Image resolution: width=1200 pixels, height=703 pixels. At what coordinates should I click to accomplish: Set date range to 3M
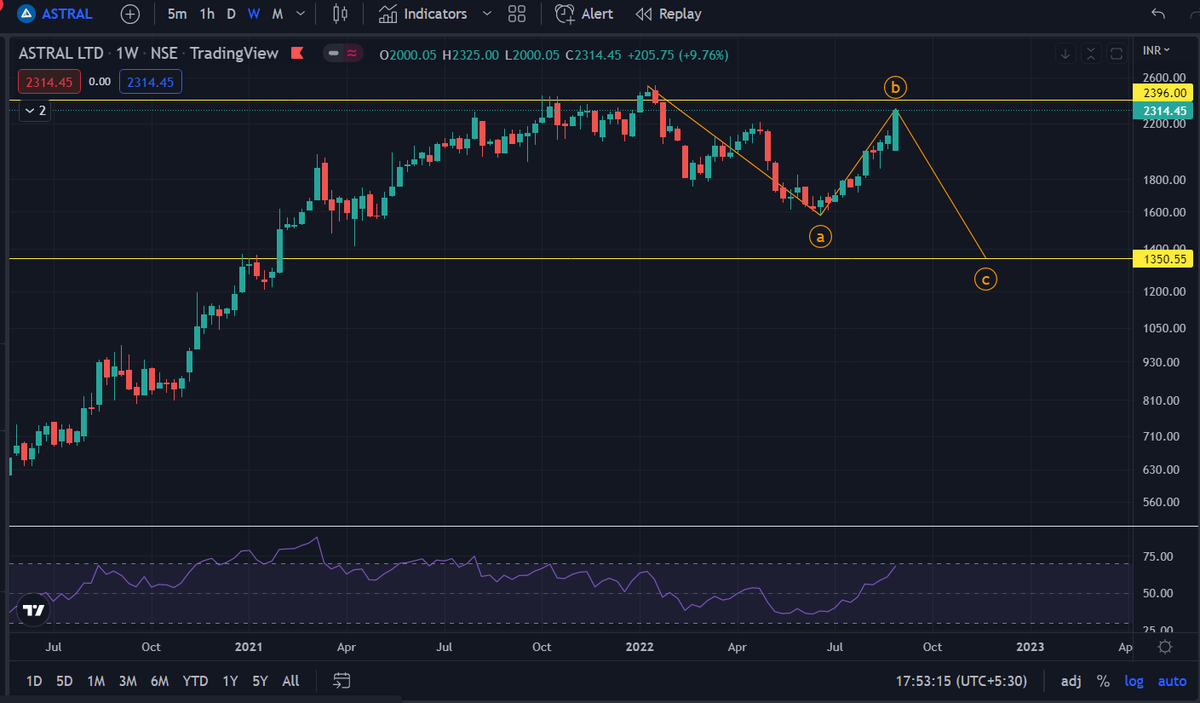click(x=127, y=681)
